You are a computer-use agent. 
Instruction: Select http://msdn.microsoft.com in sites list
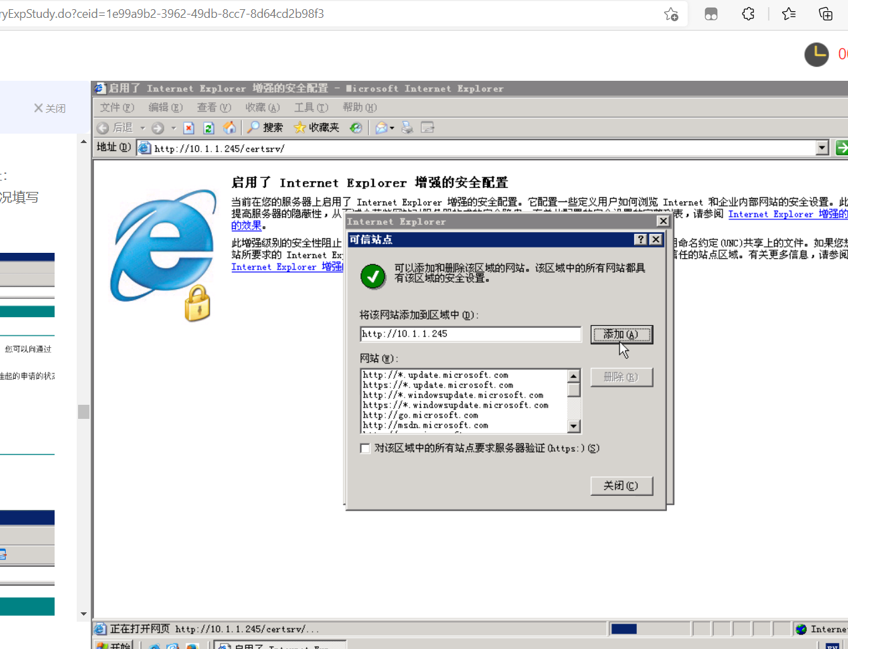(426, 425)
